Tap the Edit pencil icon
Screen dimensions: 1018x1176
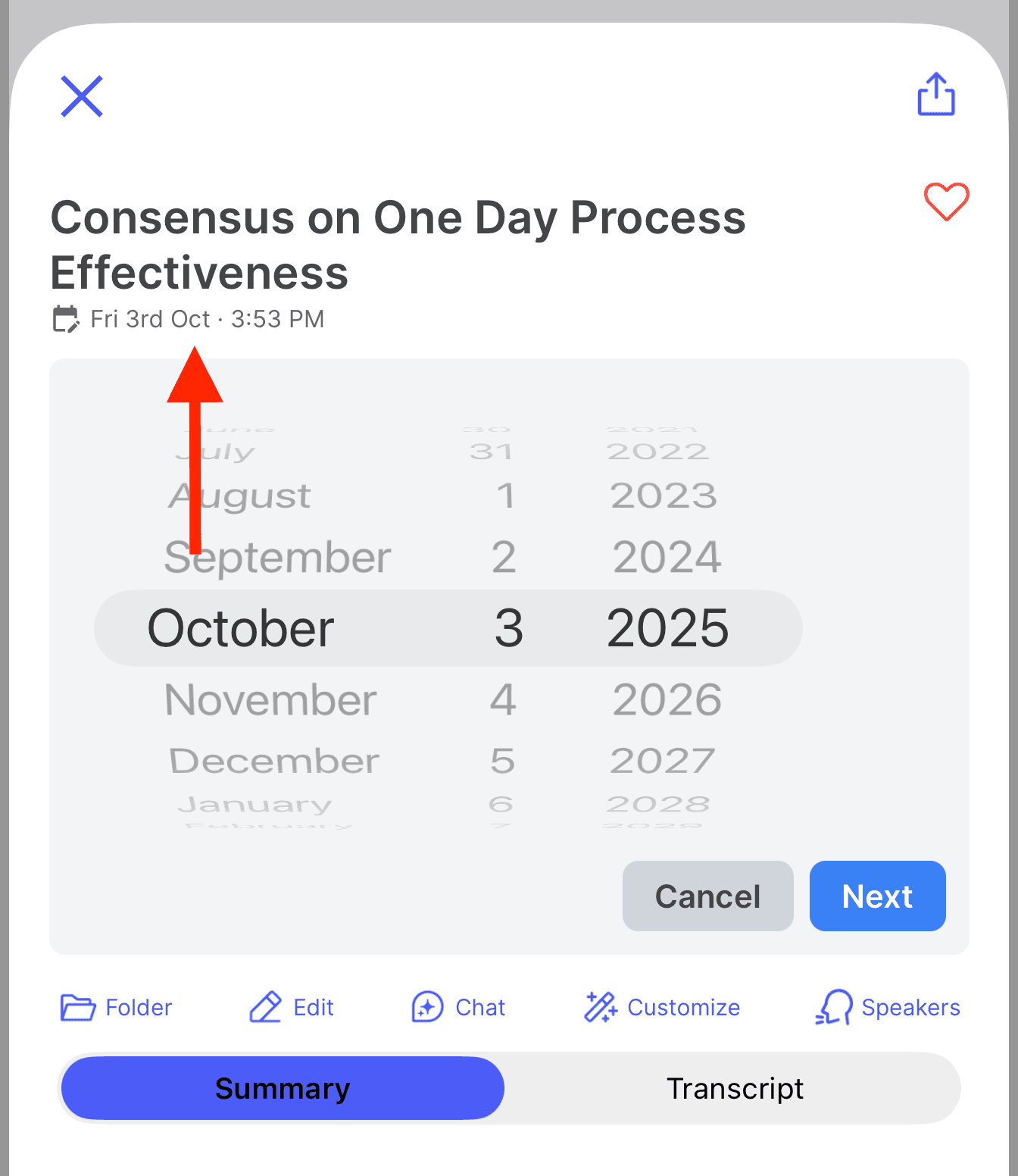(266, 1007)
